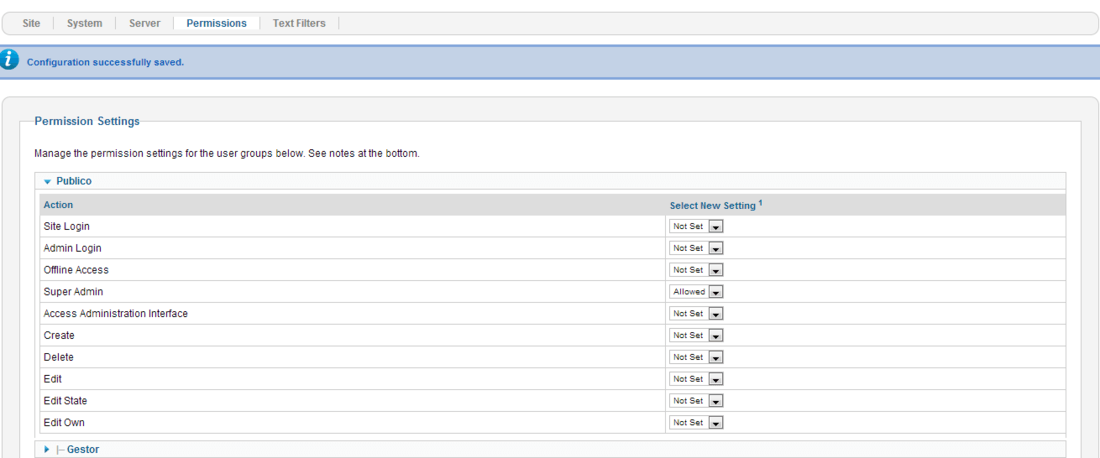This screenshot has width=1100, height=458.
Task: Open Access Administration Interface setting dropdown
Action: [x=696, y=314]
